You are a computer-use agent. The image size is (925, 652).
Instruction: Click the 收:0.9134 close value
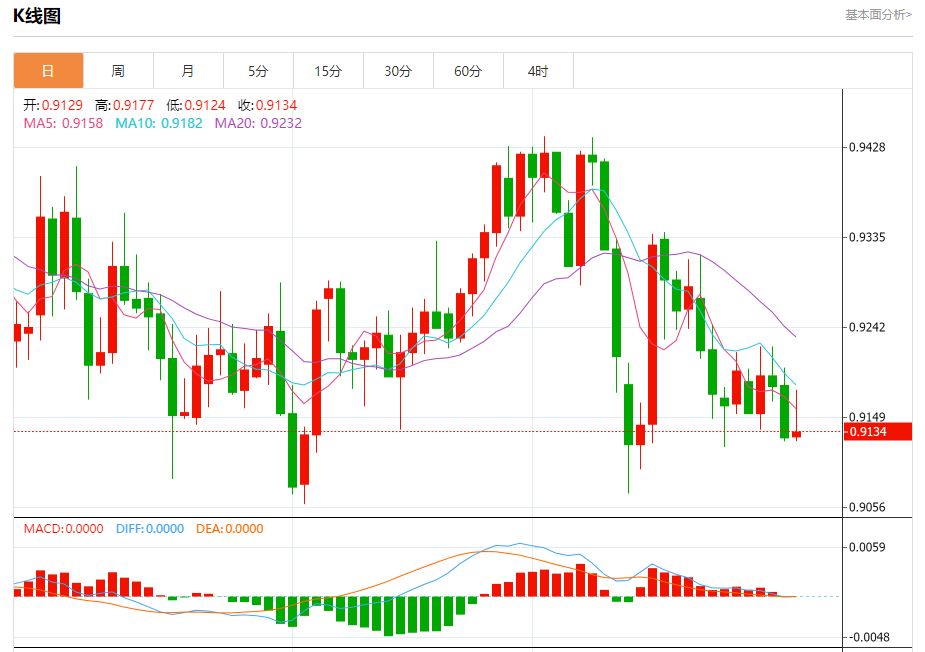(267, 105)
